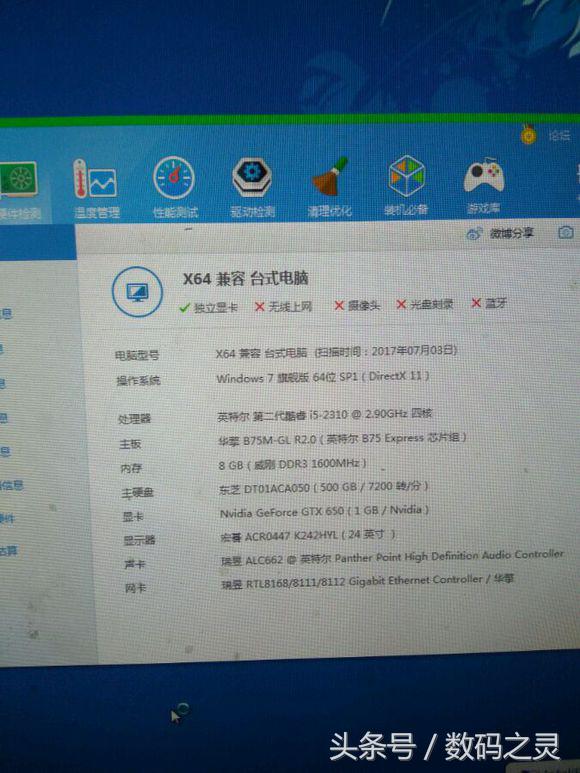Select the RTL8168/8111/8112 Gigabit Ethernet value
The height and width of the screenshot is (773, 580).
(368, 581)
